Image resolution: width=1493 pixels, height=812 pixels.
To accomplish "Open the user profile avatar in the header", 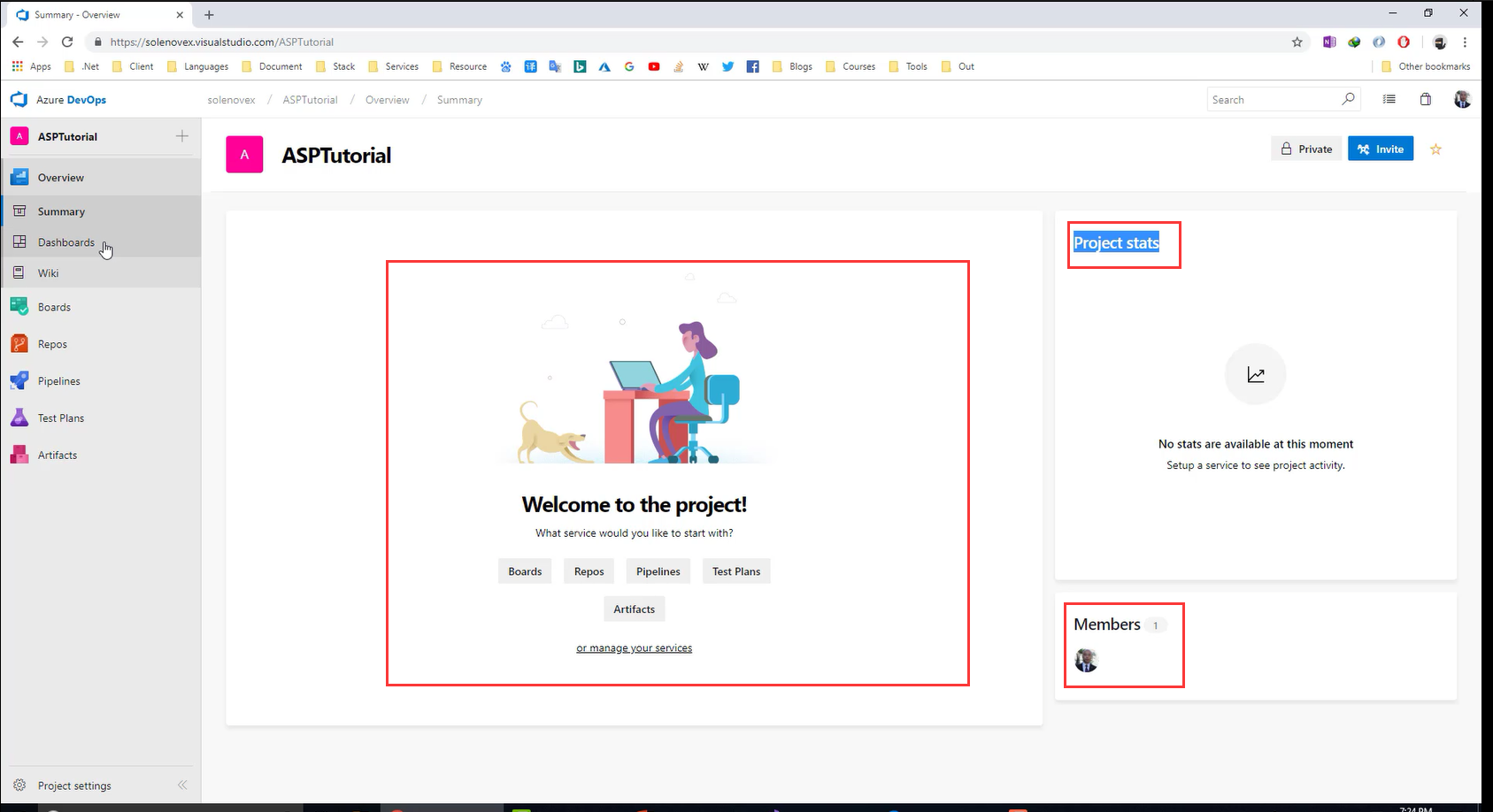I will pyautogui.click(x=1463, y=99).
